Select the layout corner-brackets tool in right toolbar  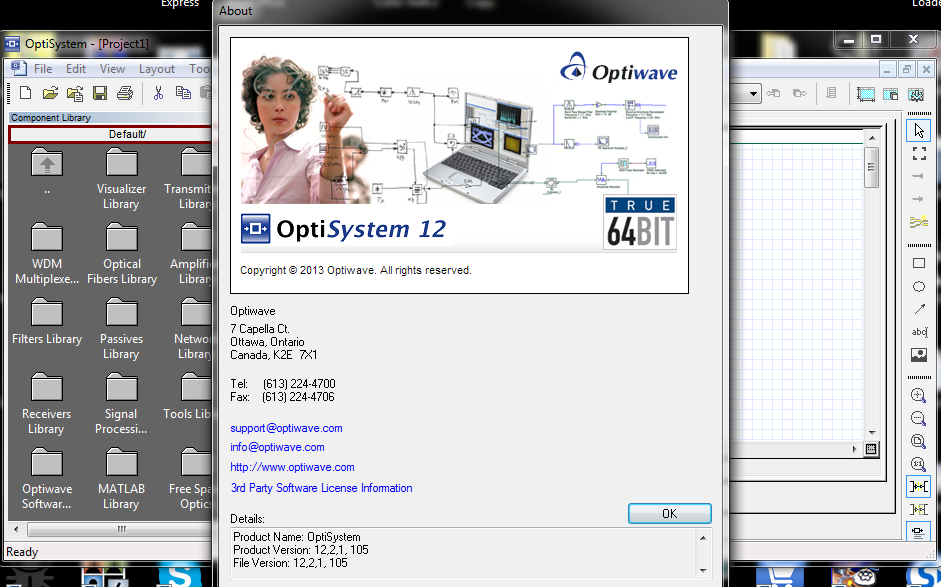[919, 154]
